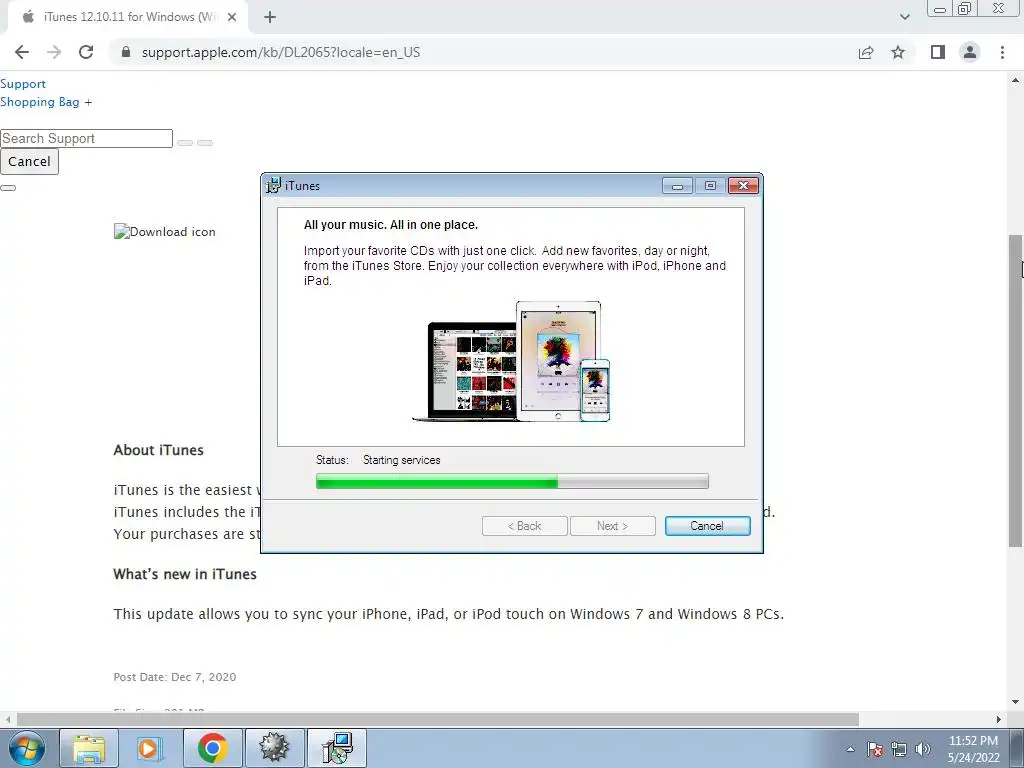The image size is (1024, 768).
Task: Reload the Apple support page
Action: click(x=86, y=52)
